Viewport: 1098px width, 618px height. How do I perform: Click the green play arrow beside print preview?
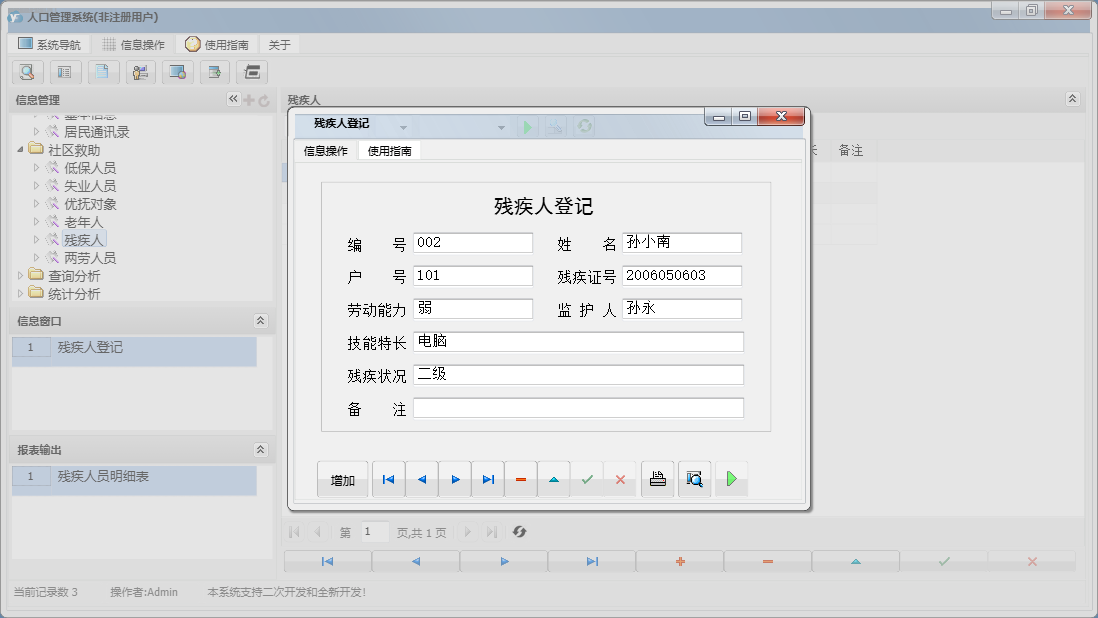[x=731, y=480]
